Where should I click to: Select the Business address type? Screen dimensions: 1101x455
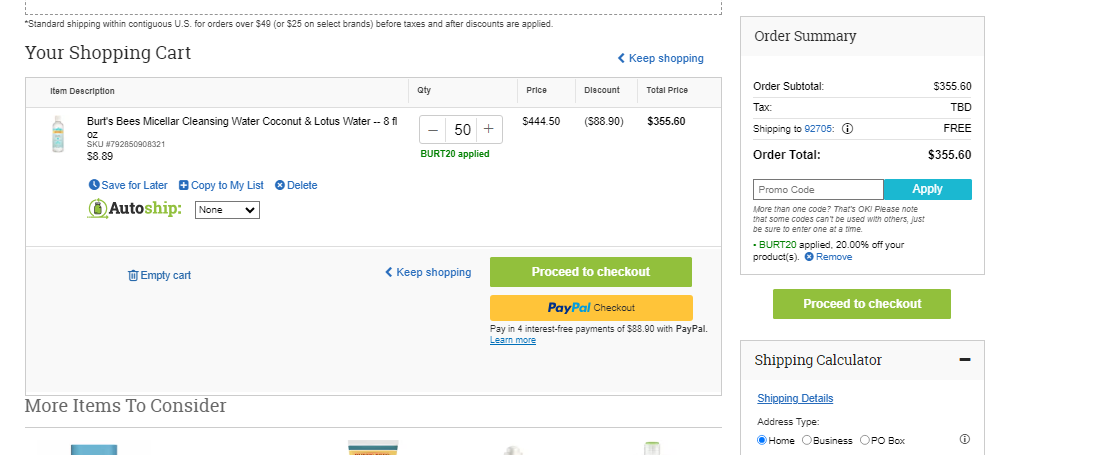pyautogui.click(x=807, y=440)
